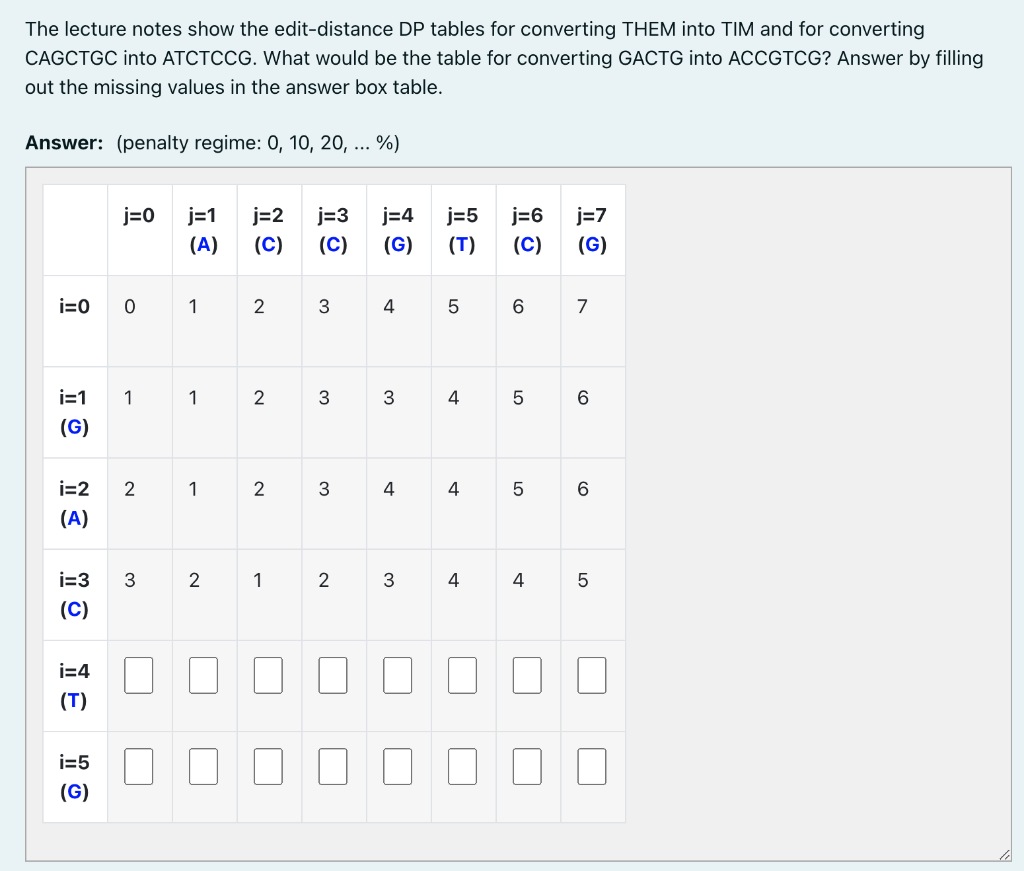Viewport: 1024px width, 871px height.
Task: Click the input box in row i=5, column j=4
Action: (x=397, y=765)
